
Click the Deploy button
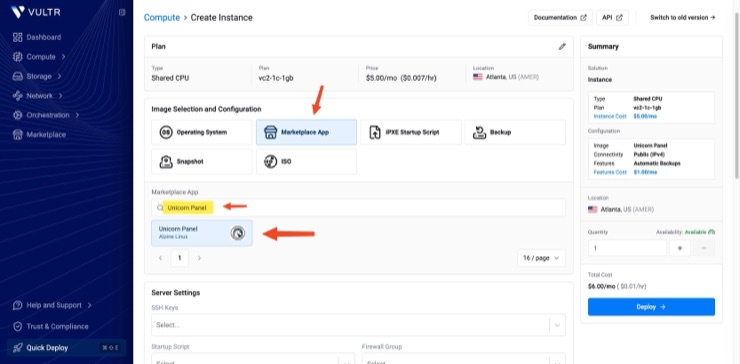pyautogui.click(x=651, y=307)
